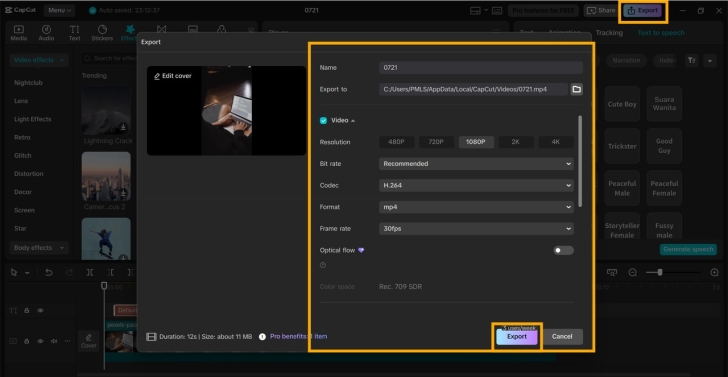Image resolution: width=728 pixels, height=377 pixels.
Task: Click Pro features for FREE
Action: 543,10
